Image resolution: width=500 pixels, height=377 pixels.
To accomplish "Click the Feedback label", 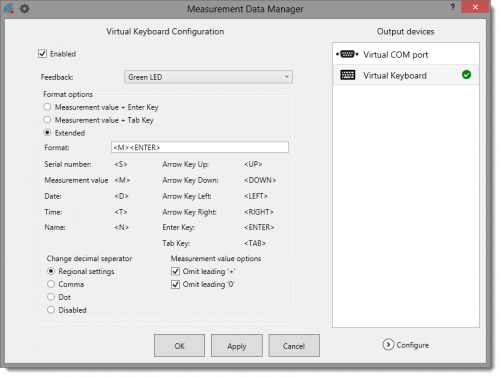I will click(57, 77).
